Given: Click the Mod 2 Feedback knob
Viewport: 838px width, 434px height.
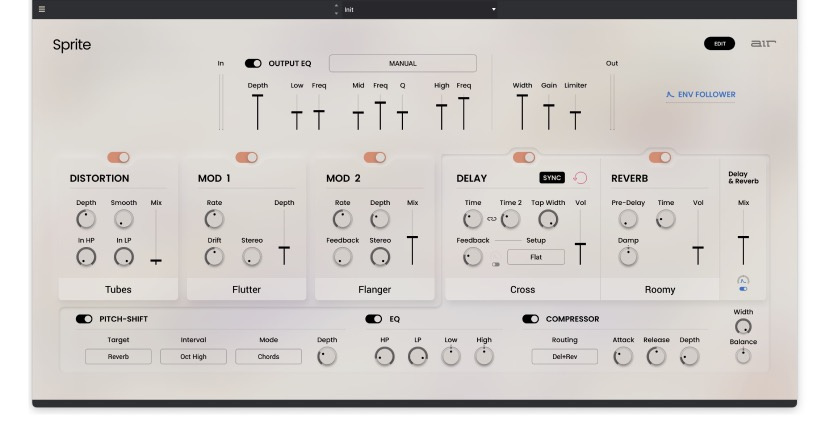Looking at the screenshot, I should coord(343,257).
